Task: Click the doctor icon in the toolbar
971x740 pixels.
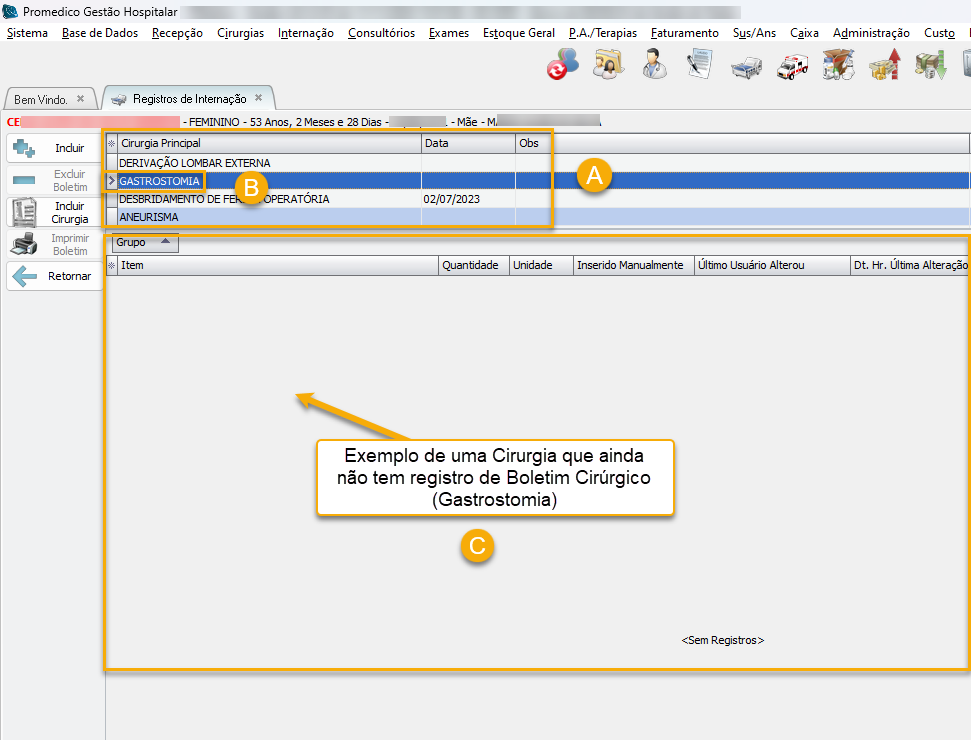Action: [655, 66]
